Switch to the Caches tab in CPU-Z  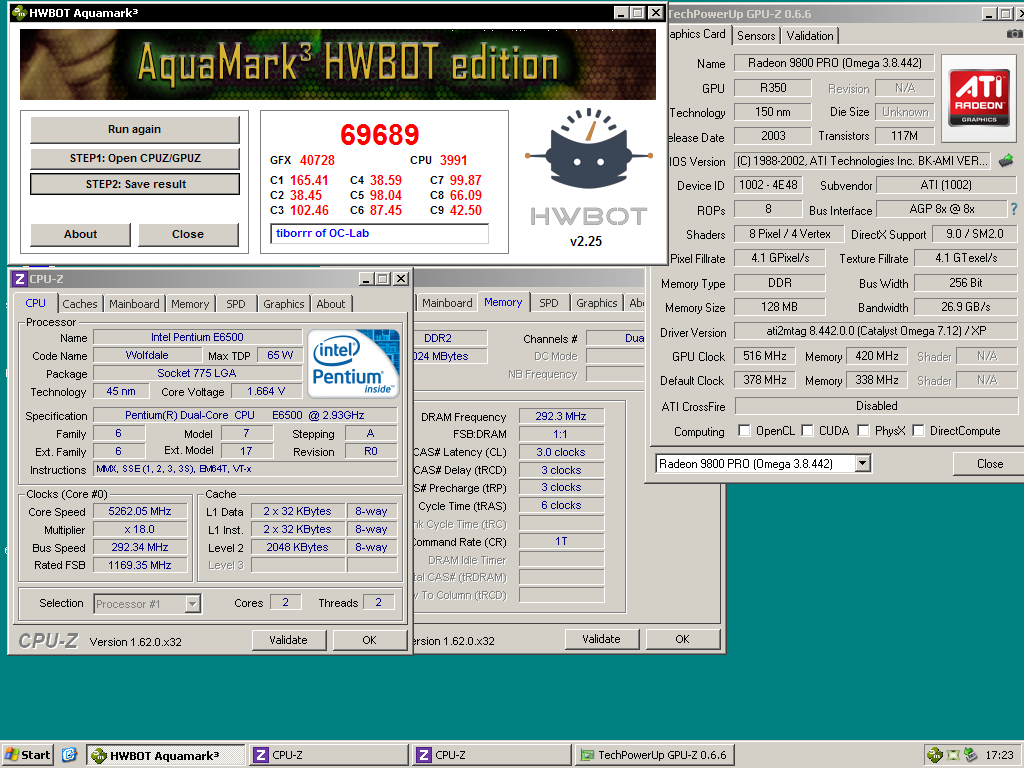pos(80,304)
